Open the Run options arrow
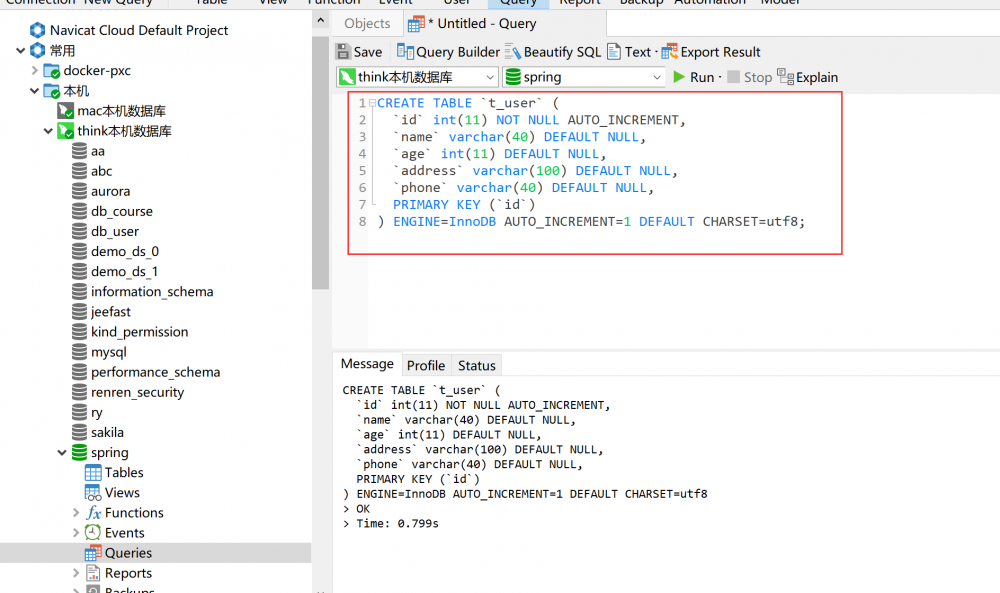Screen dimensions: 1000x593 720,77
